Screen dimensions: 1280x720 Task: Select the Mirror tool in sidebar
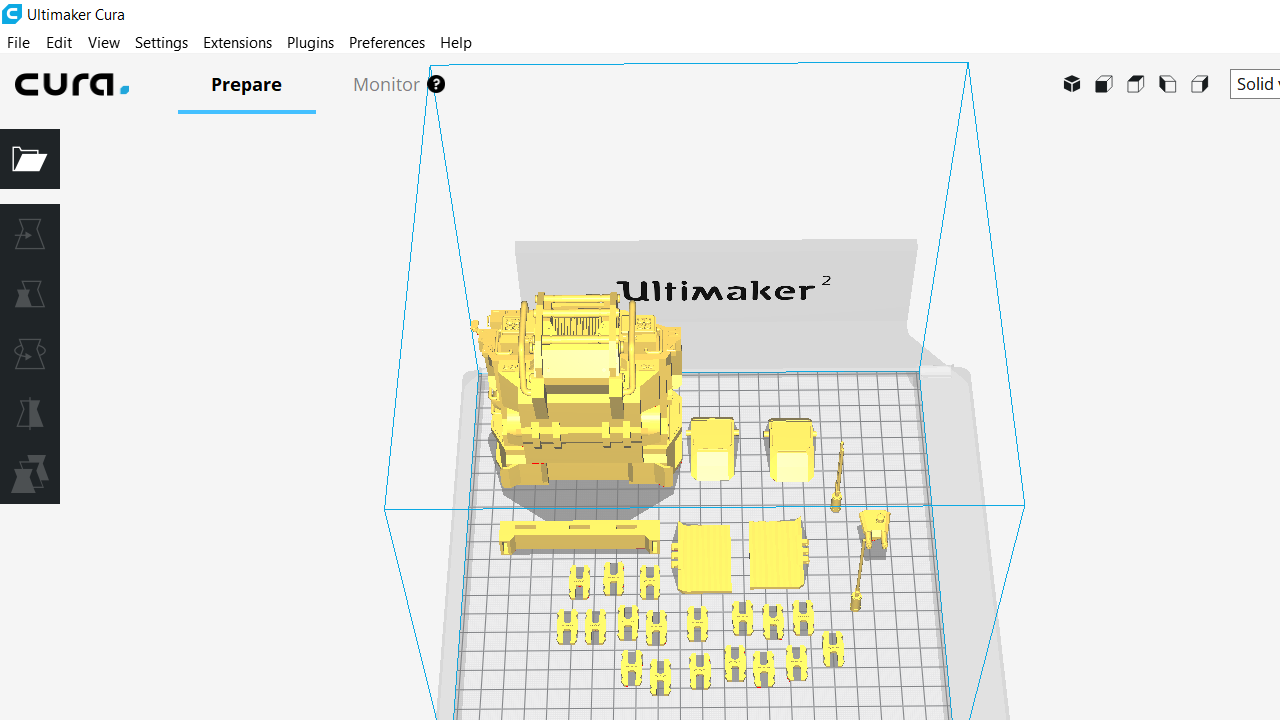click(x=30, y=414)
